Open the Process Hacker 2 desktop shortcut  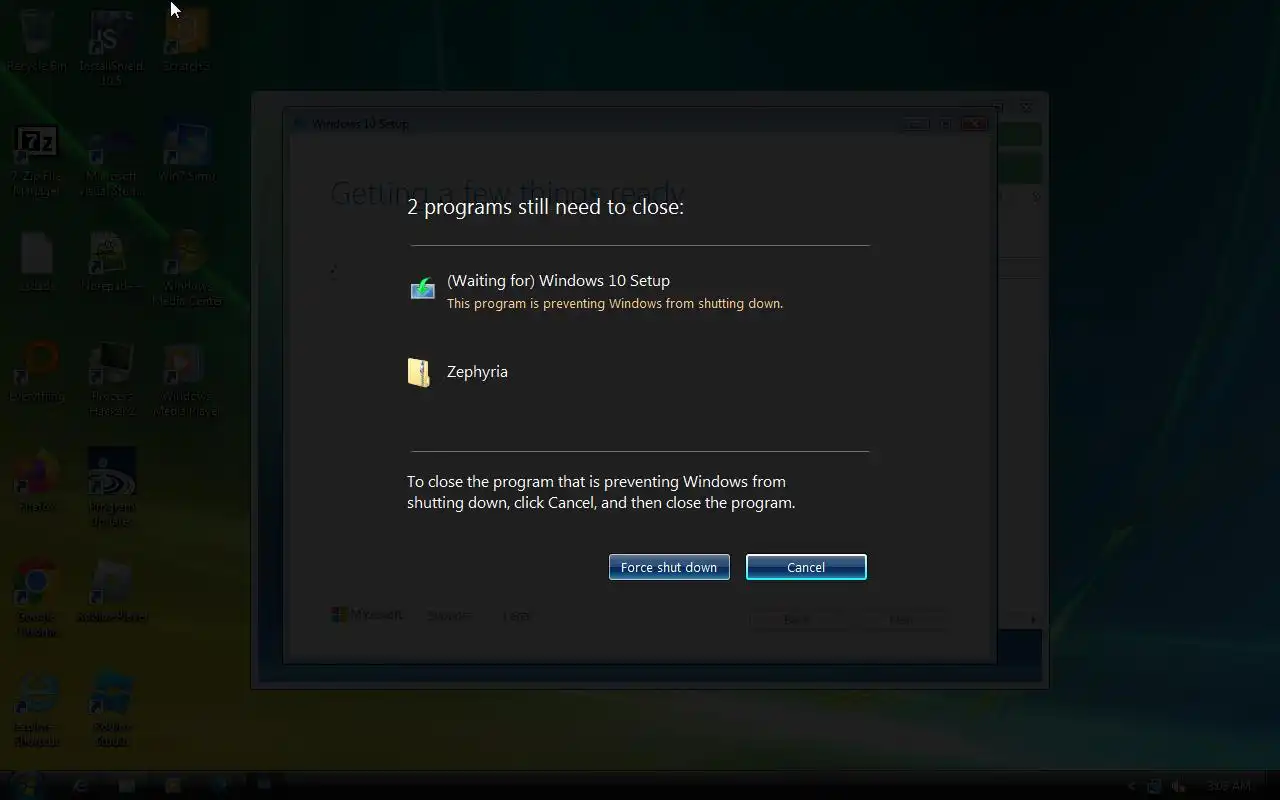[112, 380]
